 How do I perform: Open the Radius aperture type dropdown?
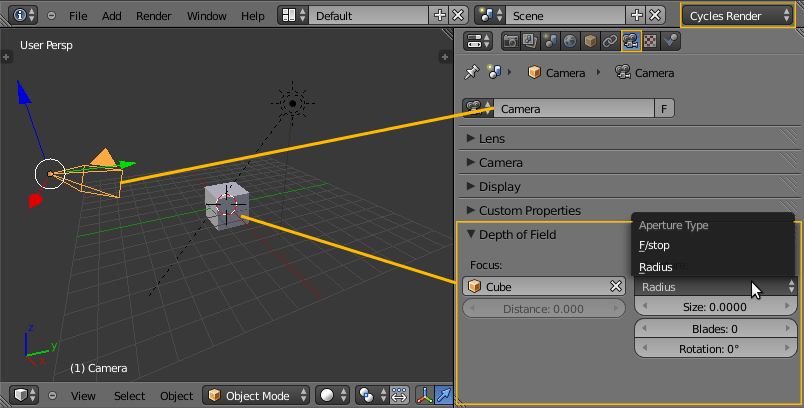(716, 287)
